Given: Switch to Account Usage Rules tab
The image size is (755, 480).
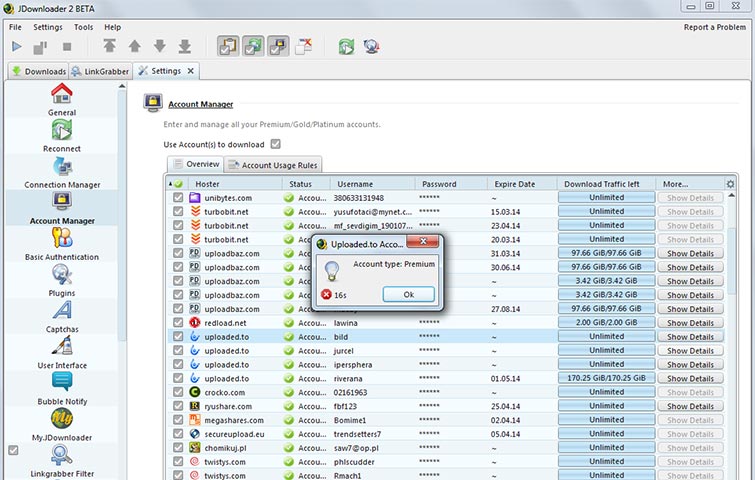Looking at the screenshot, I should [x=273, y=165].
